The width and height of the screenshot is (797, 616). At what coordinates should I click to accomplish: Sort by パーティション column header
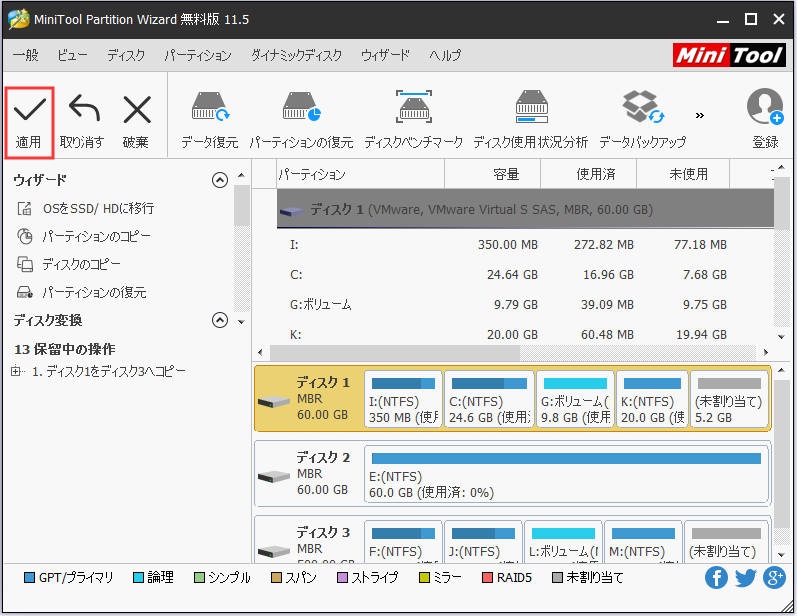(360, 174)
